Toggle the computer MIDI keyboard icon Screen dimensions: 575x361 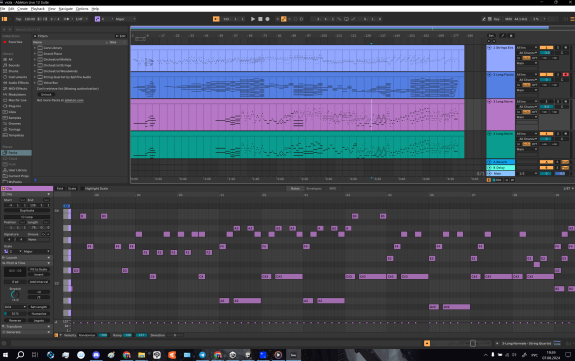pos(490,19)
